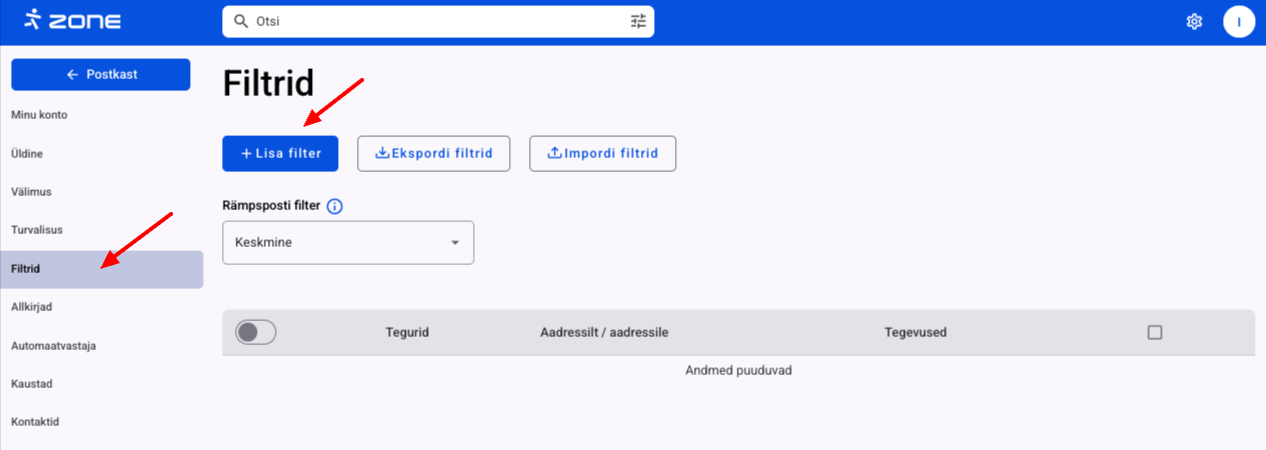Click Lisa filter button
1266x450 pixels.
click(280, 154)
